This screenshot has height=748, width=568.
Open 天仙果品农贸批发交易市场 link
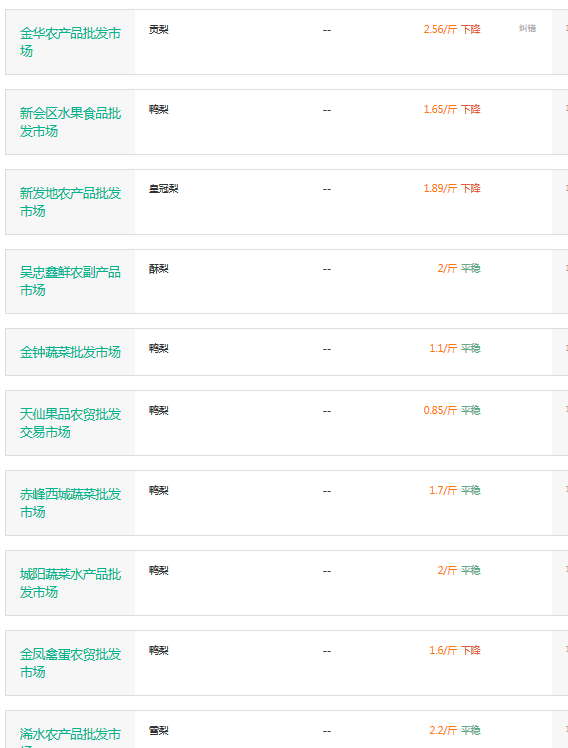(x=70, y=423)
